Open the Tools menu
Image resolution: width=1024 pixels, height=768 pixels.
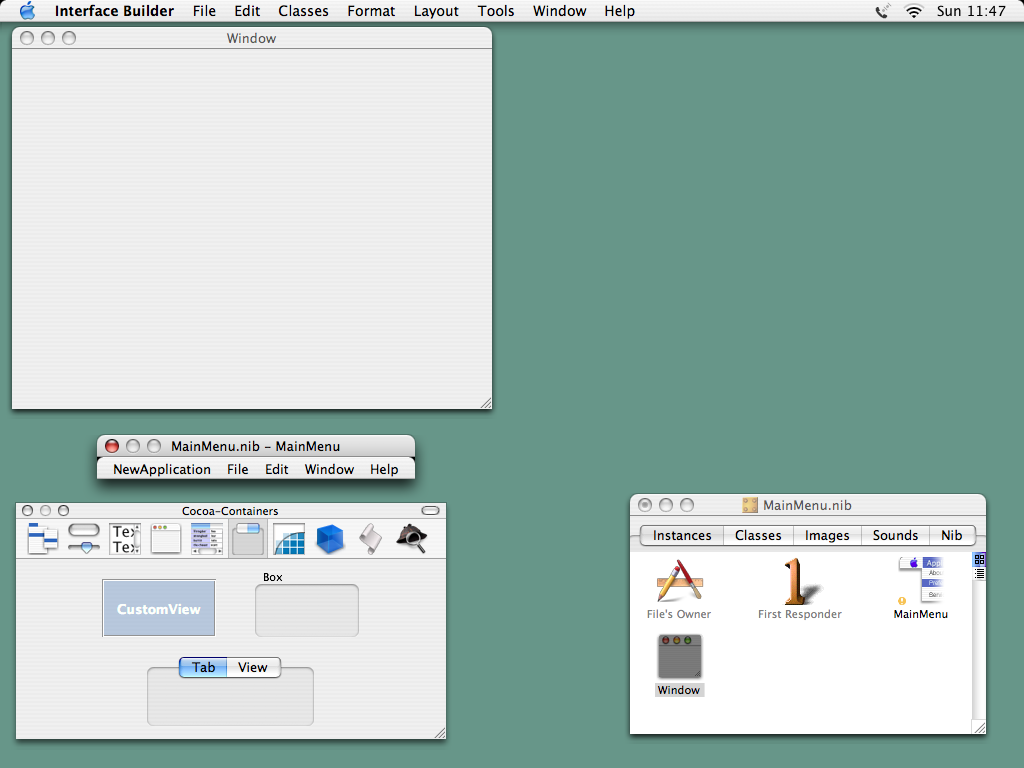[496, 11]
